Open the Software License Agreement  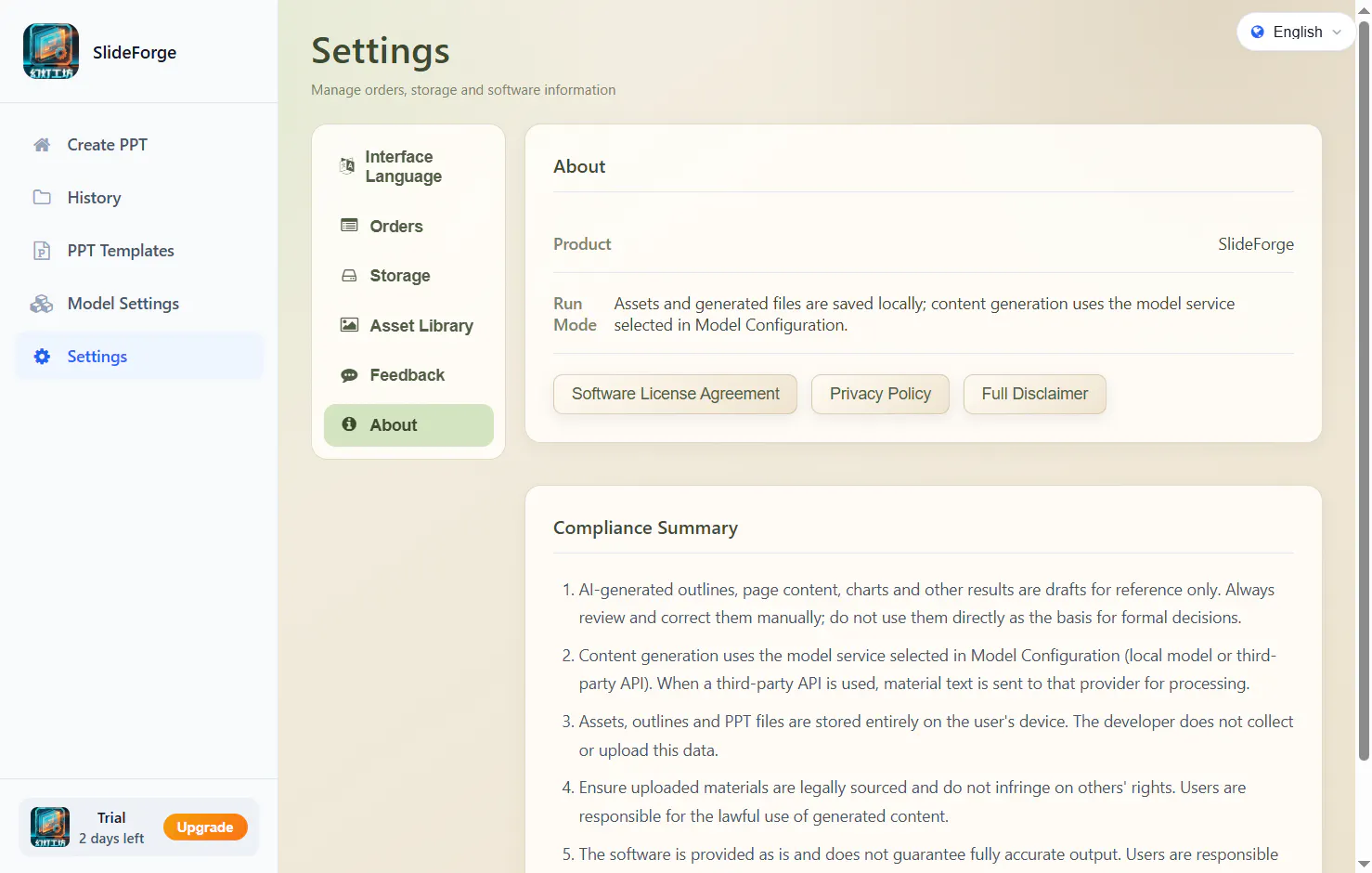[x=675, y=394]
